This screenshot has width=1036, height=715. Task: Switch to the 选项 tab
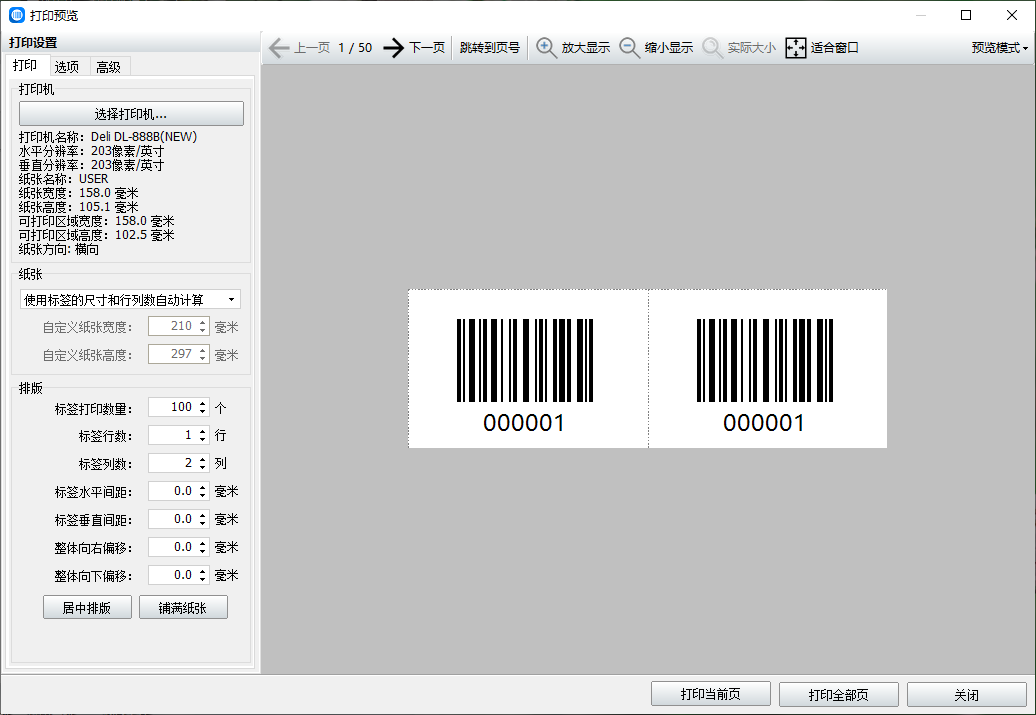pos(67,67)
